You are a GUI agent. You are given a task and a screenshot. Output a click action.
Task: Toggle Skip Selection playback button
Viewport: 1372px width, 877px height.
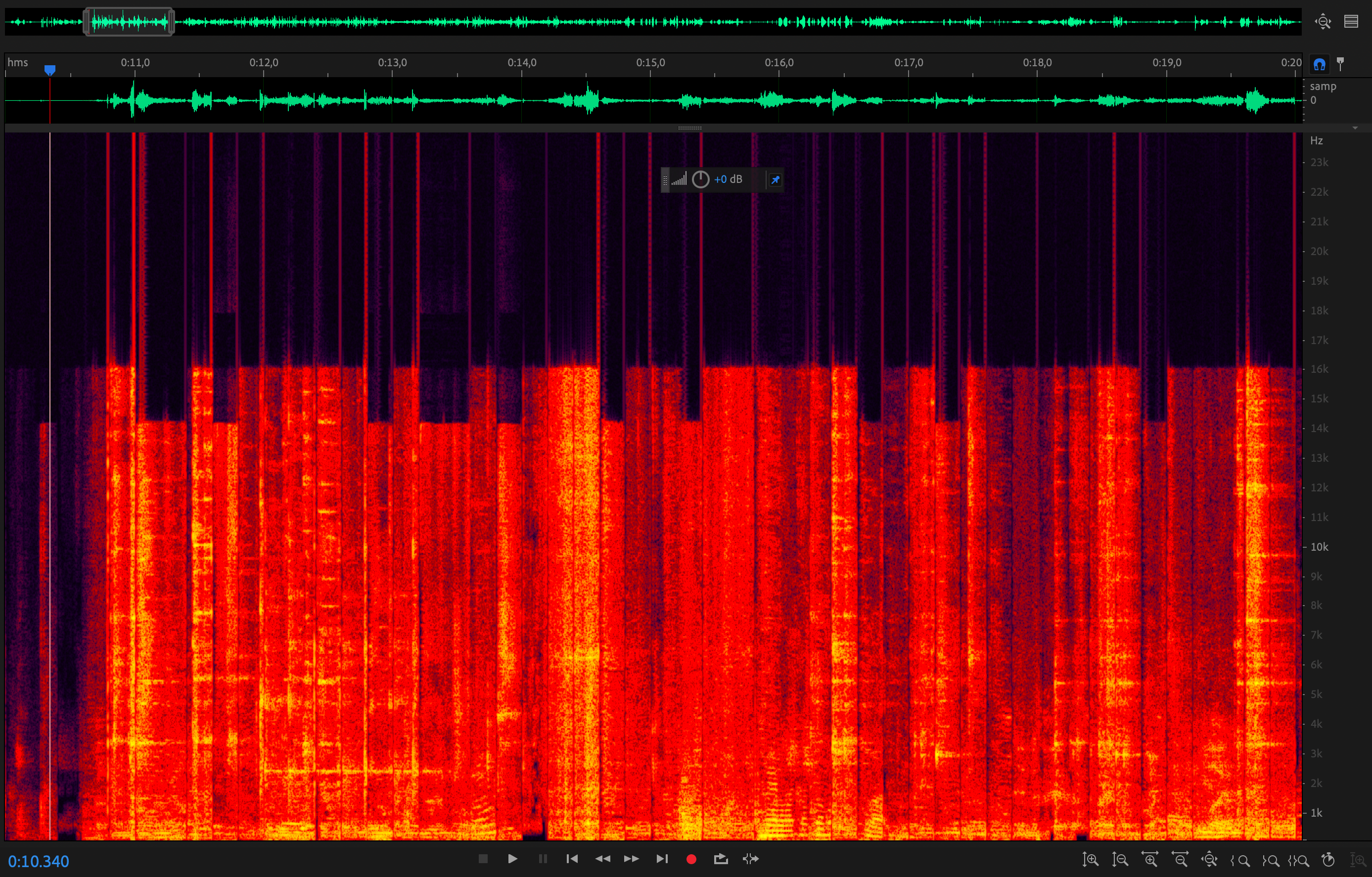[x=750, y=859]
